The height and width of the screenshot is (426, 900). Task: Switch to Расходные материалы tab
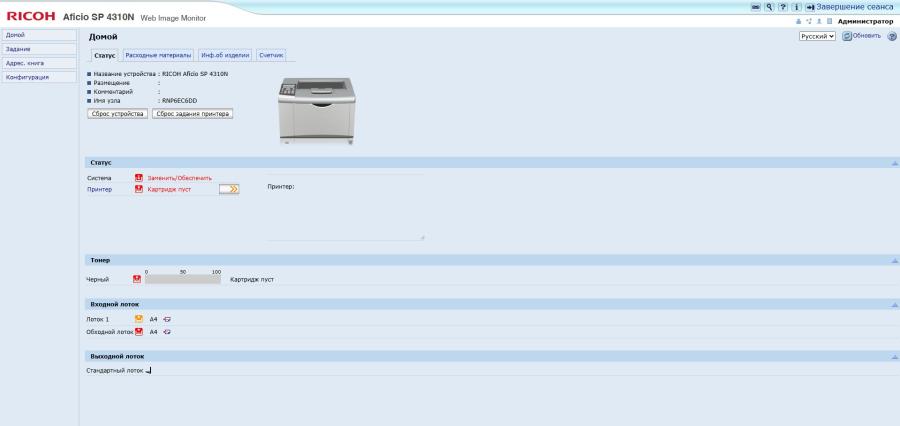[158, 55]
